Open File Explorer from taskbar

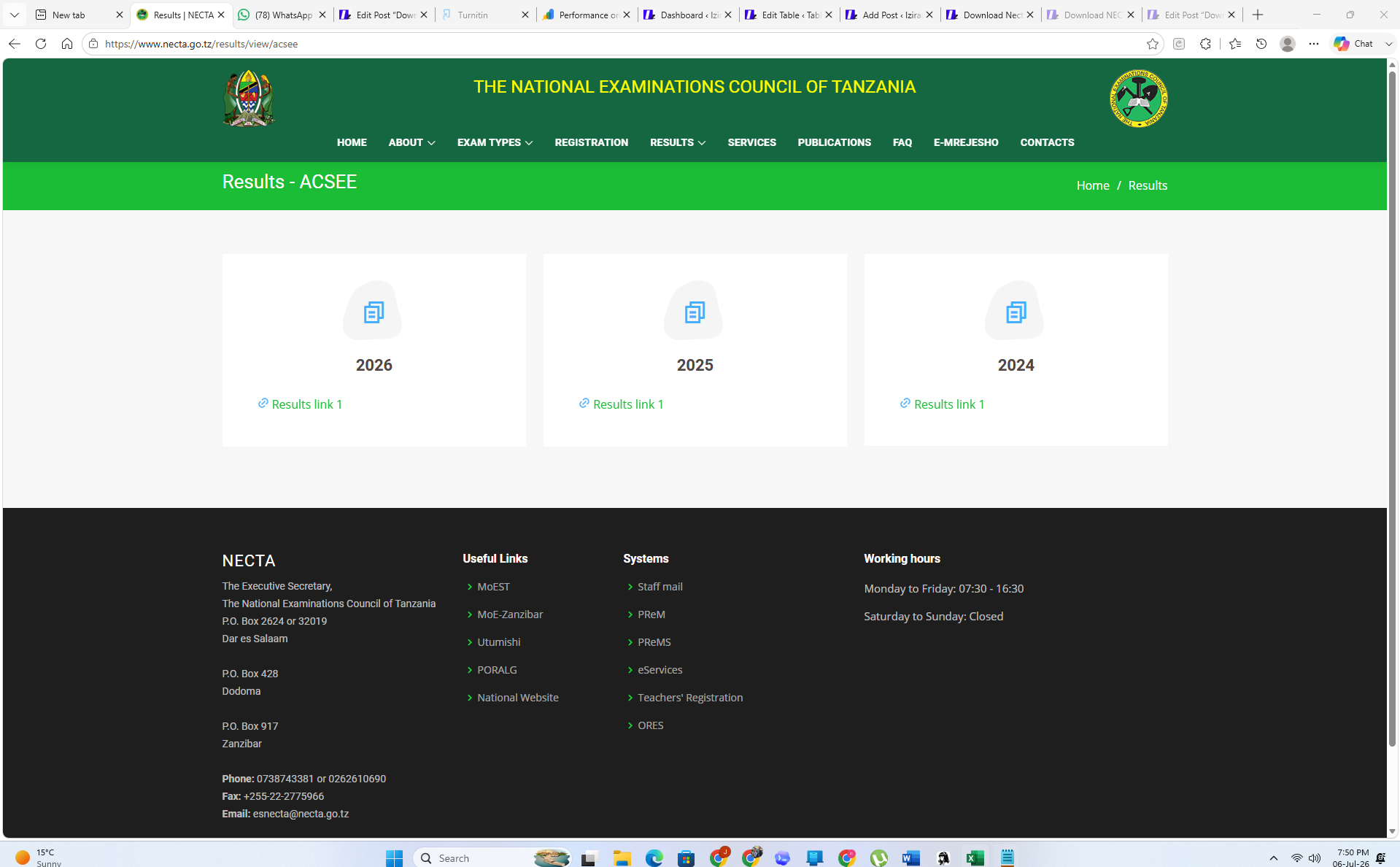coord(622,858)
